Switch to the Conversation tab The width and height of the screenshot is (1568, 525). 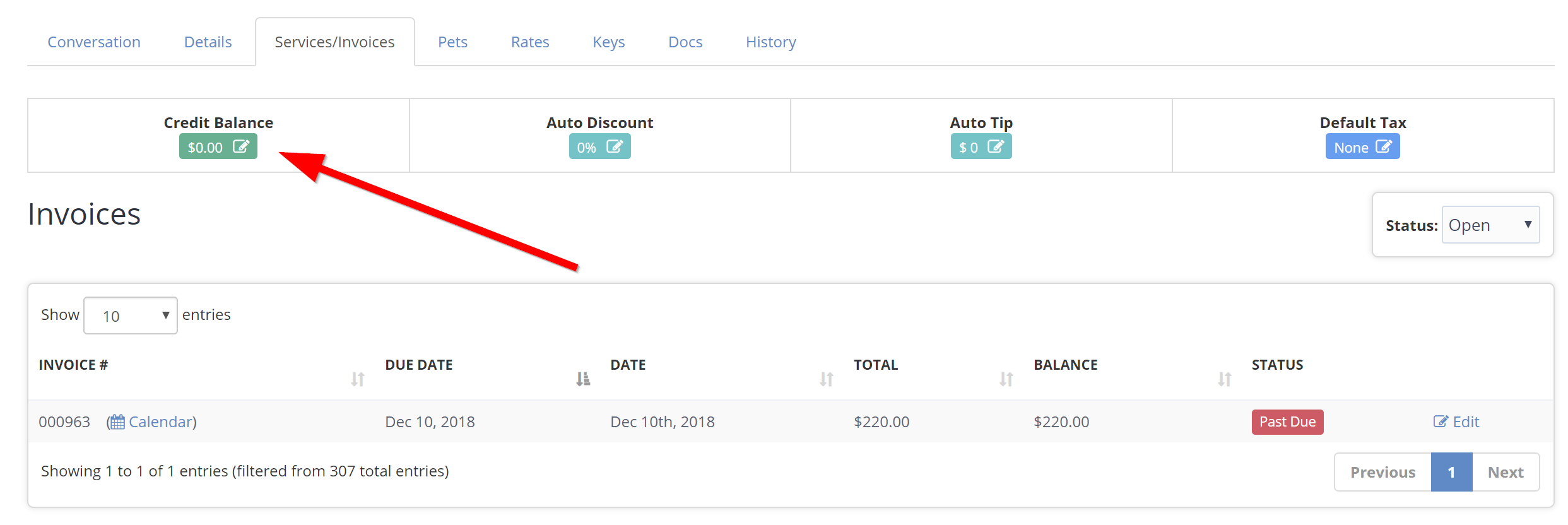click(94, 42)
